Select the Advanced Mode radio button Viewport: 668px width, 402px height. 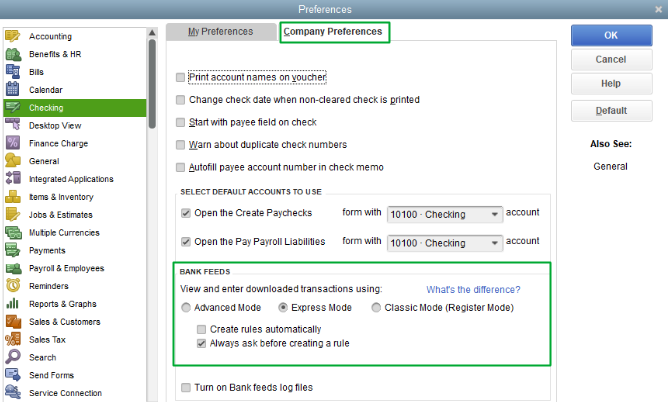tap(186, 307)
